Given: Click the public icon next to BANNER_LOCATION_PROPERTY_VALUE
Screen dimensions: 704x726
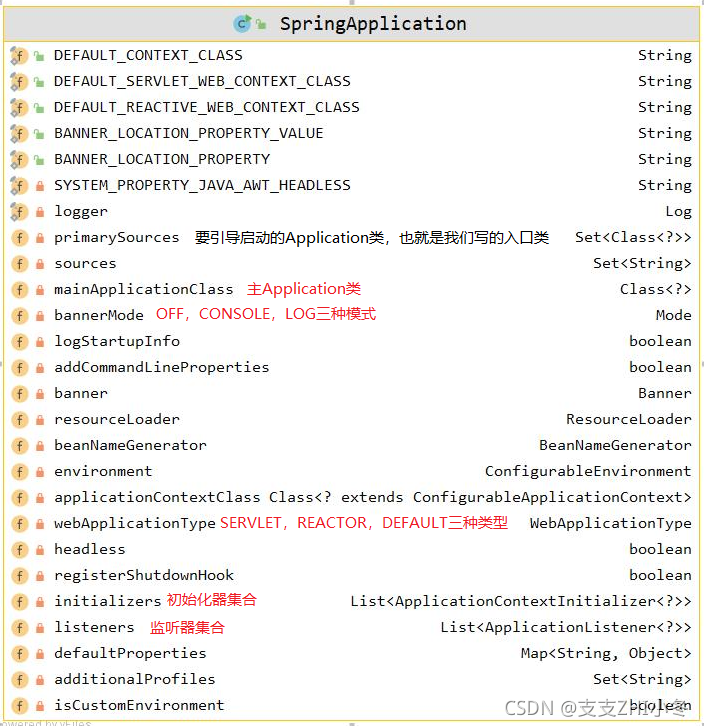Looking at the screenshot, I should pyautogui.click(x=40, y=134).
